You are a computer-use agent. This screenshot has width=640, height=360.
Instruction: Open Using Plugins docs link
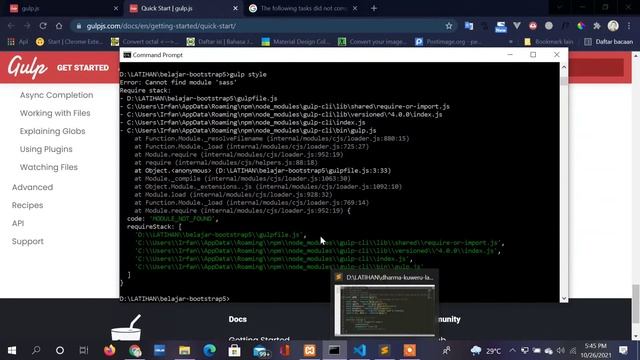[x=46, y=149]
